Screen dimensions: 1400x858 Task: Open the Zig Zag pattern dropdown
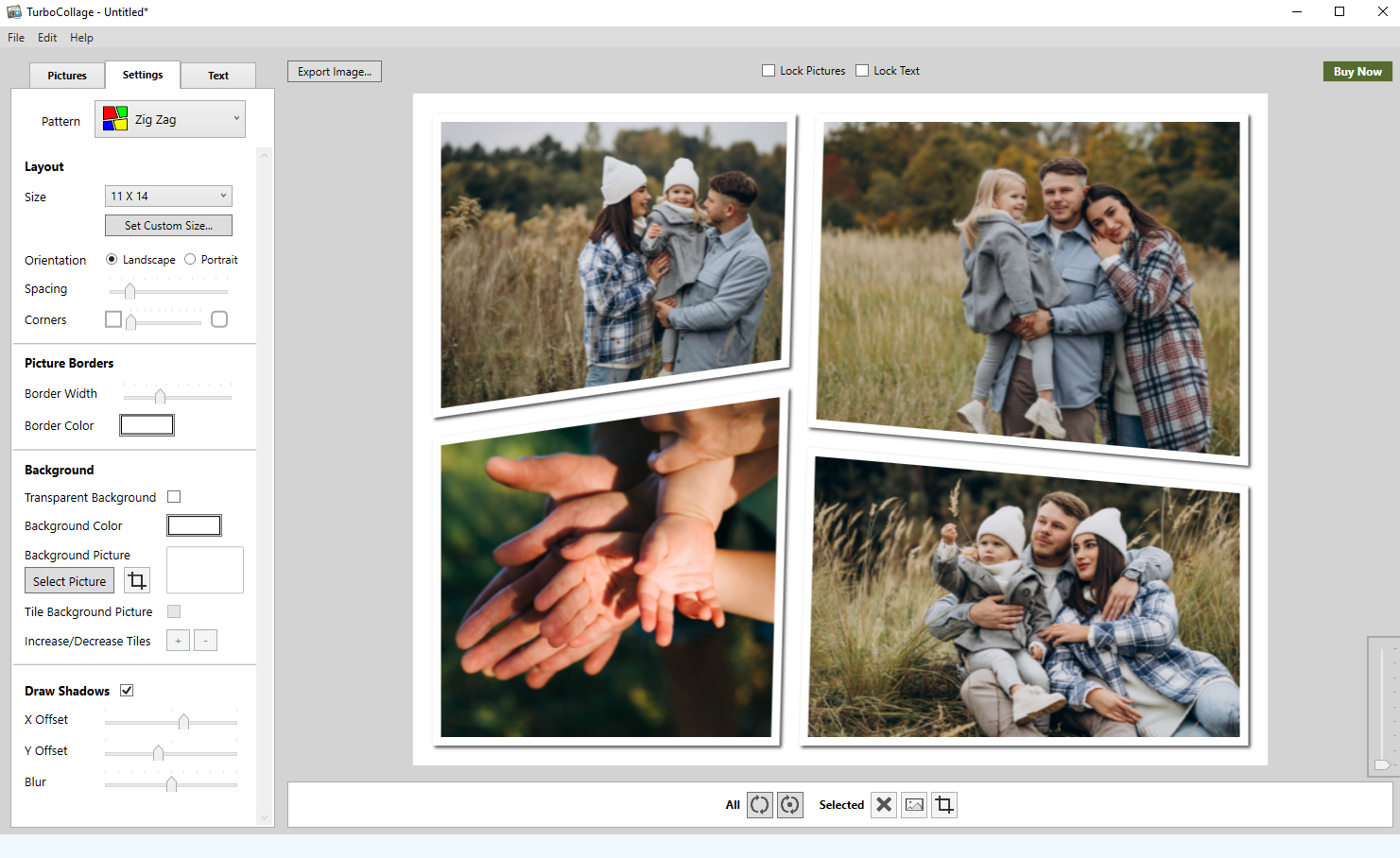[x=170, y=120]
